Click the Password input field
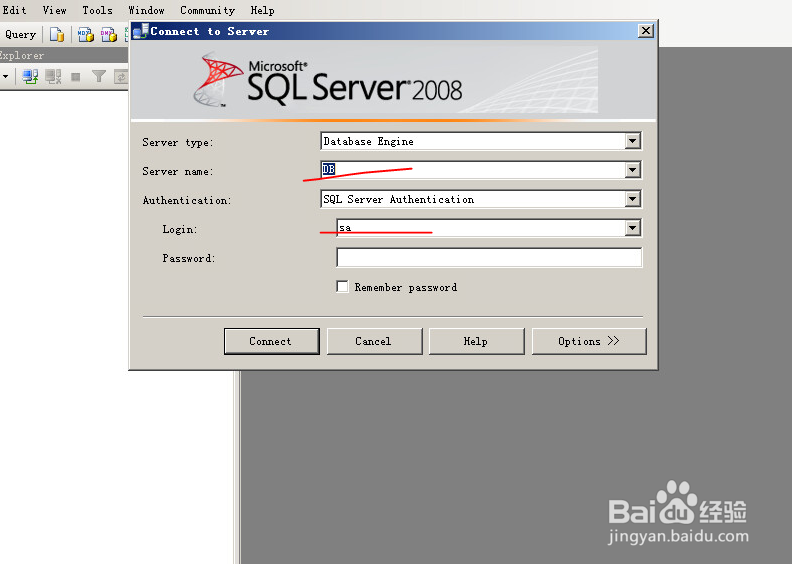Screen dimensions: 792x564 [489, 257]
